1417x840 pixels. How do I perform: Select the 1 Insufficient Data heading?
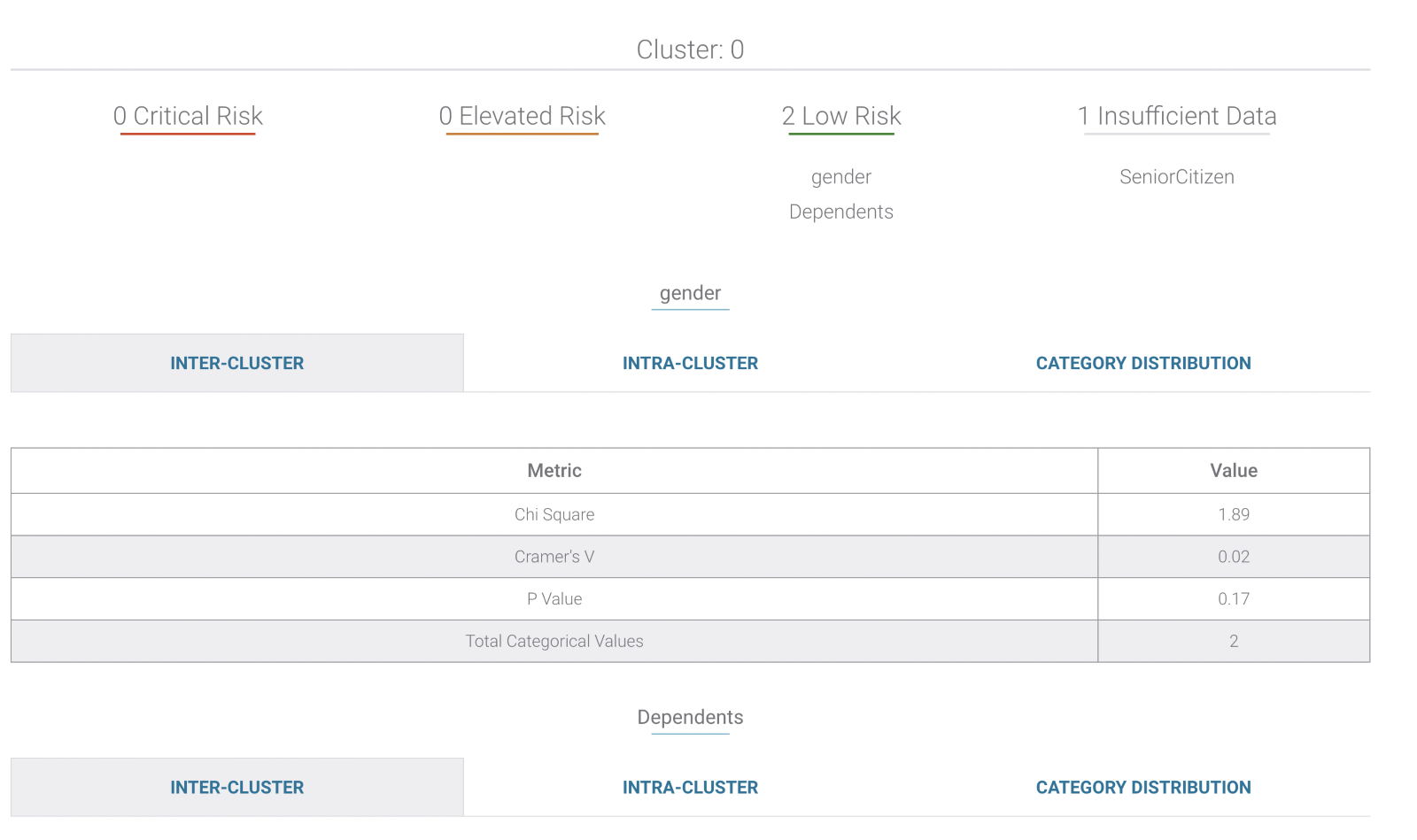(1176, 116)
